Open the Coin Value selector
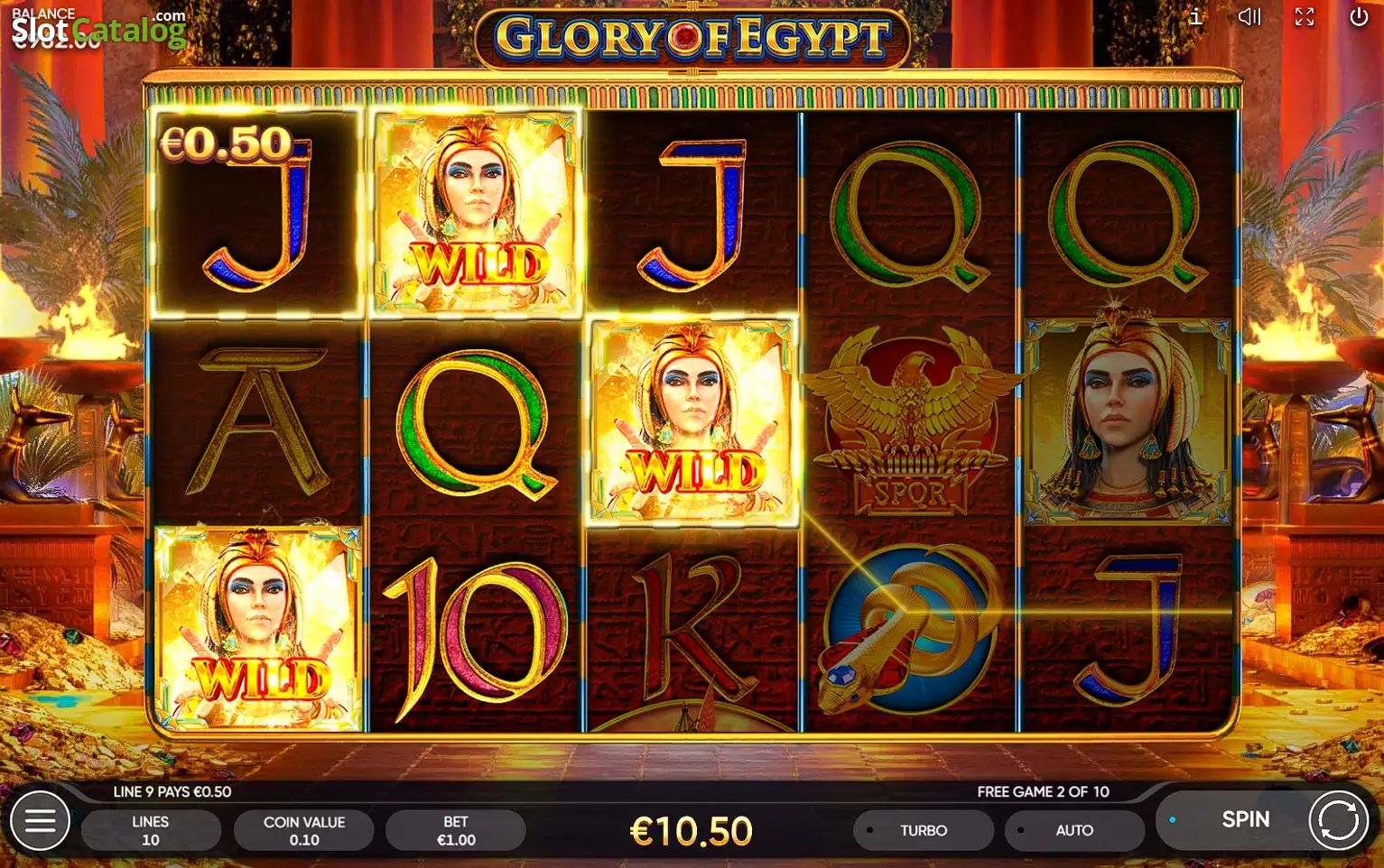This screenshot has width=1384, height=868. (x=304, y=830)
